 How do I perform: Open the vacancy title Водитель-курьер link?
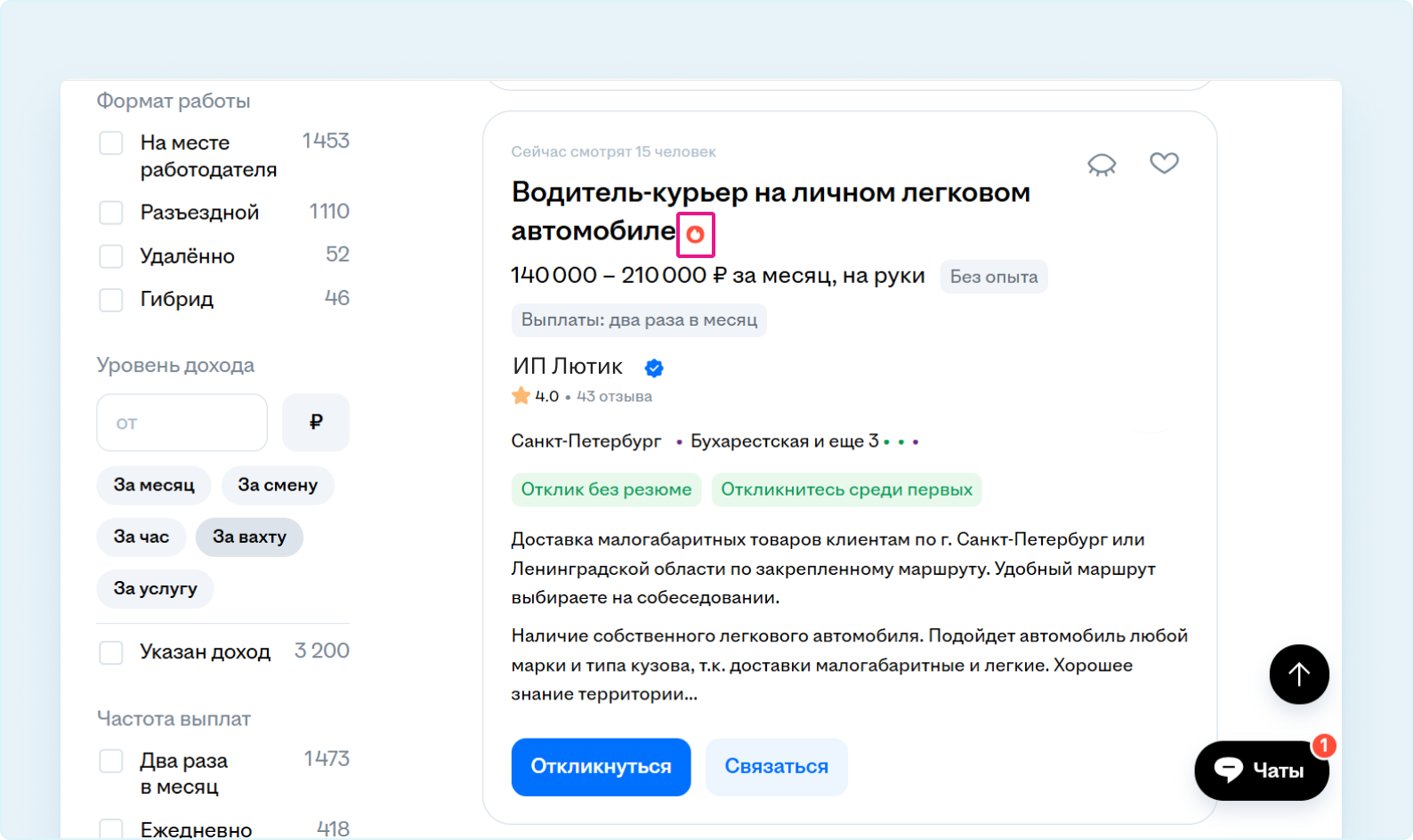770,193
